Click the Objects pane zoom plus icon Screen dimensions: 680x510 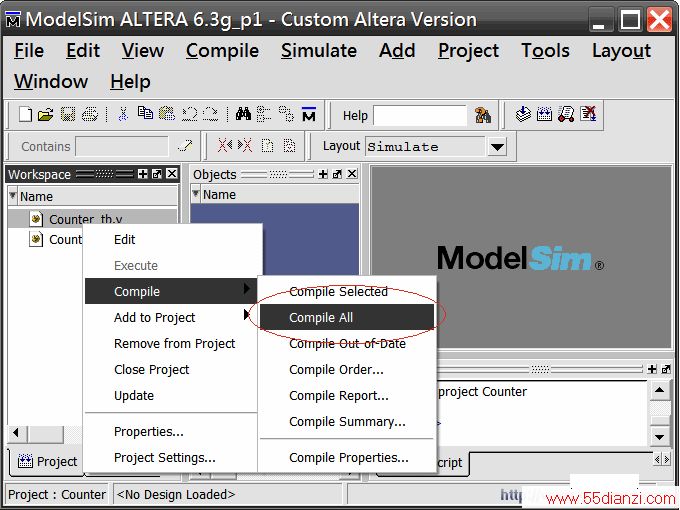323,174
